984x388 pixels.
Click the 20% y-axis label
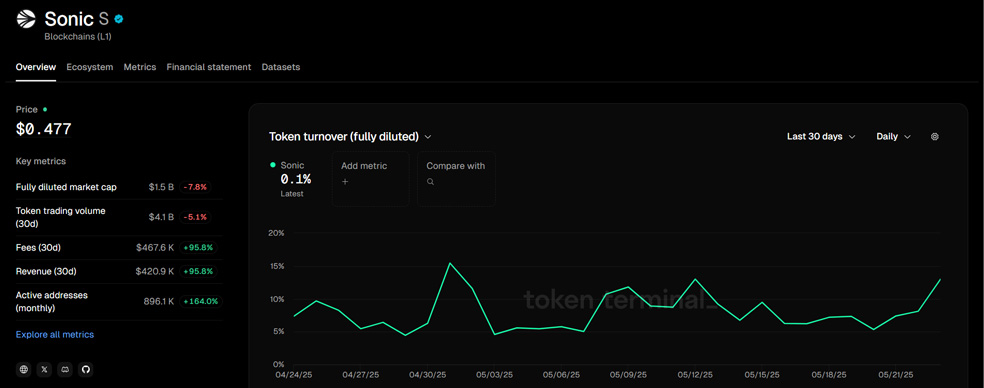coord(277,233)
